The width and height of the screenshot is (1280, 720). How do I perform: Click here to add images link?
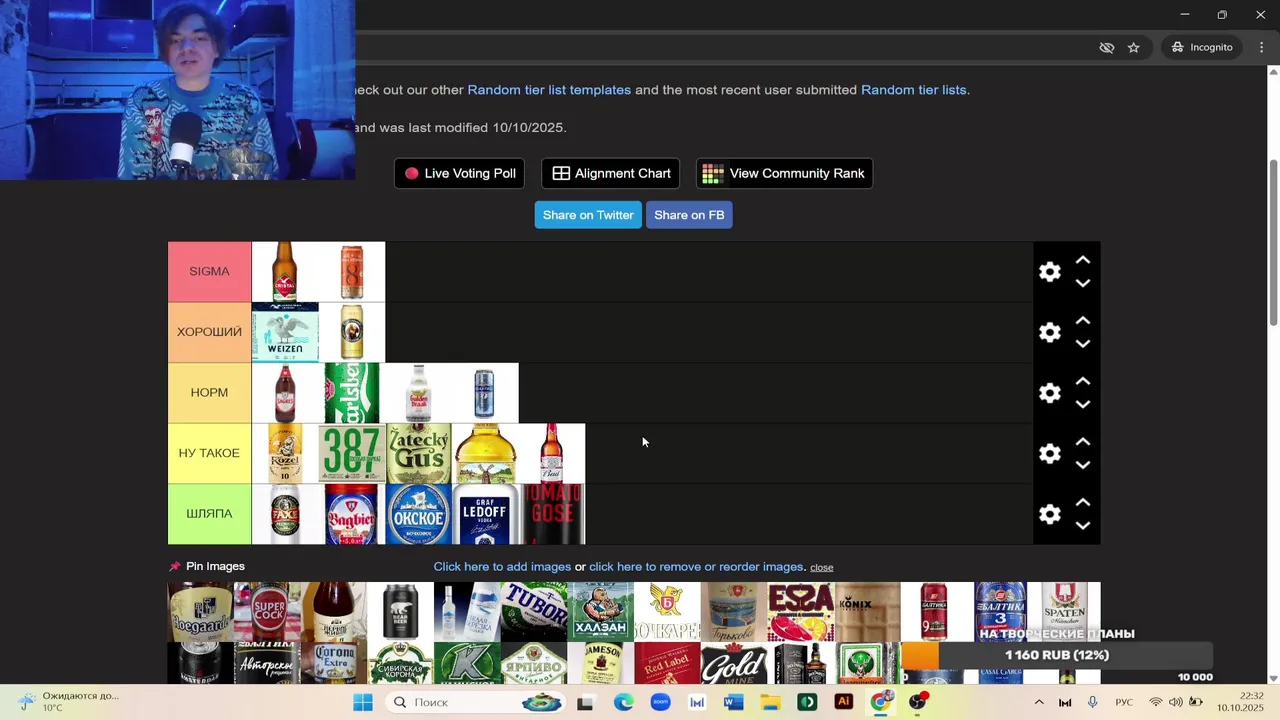(x=502, y=567)
